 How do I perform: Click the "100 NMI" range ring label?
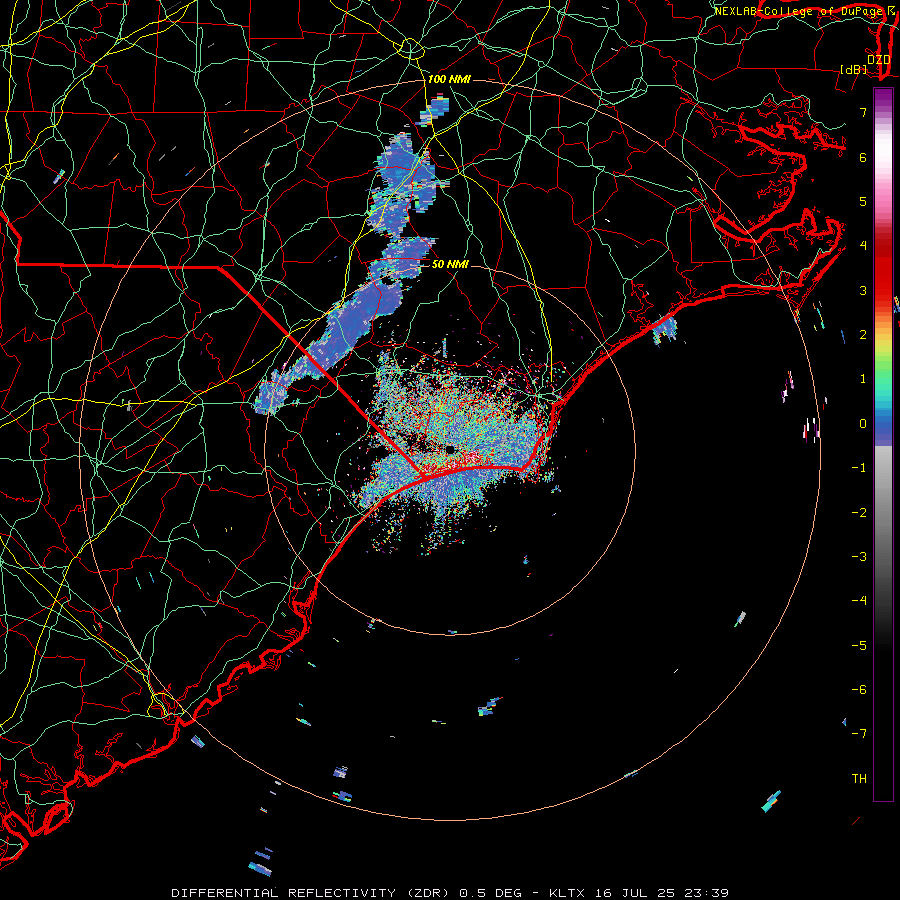coord(449,79)
